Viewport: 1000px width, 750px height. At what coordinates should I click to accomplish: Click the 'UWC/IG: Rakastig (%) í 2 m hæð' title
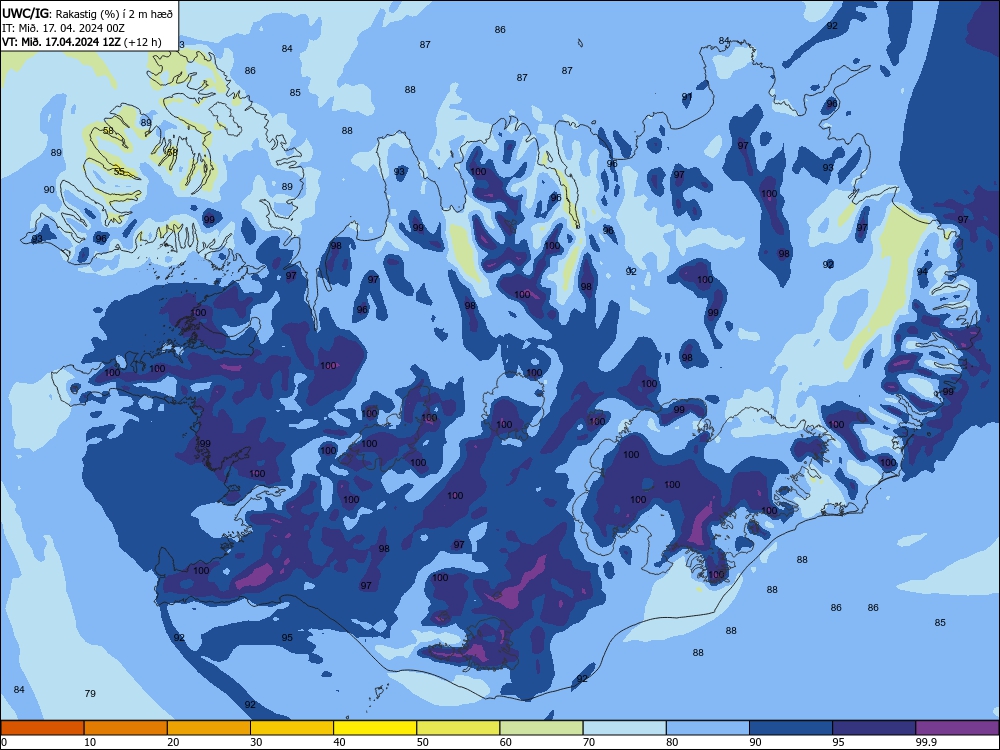tap(87, 13)
